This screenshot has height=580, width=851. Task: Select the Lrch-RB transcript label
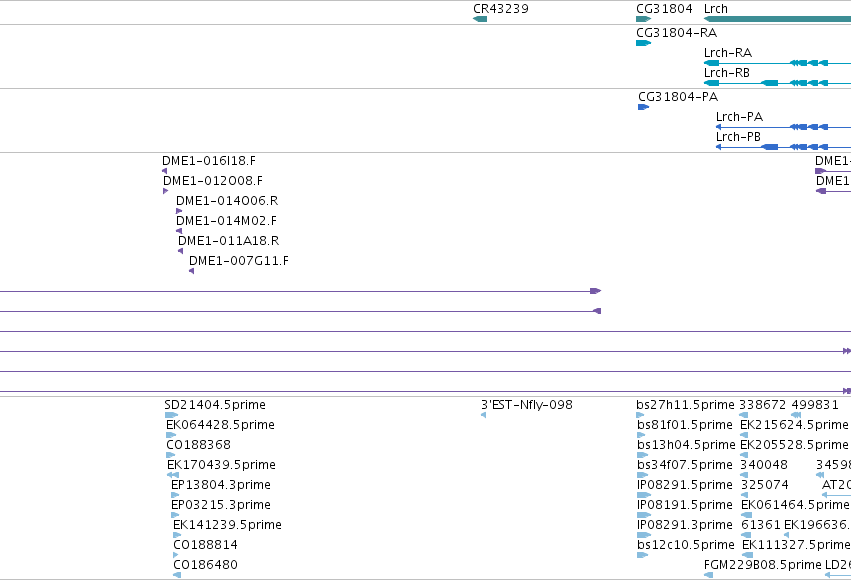pos(727,73)
